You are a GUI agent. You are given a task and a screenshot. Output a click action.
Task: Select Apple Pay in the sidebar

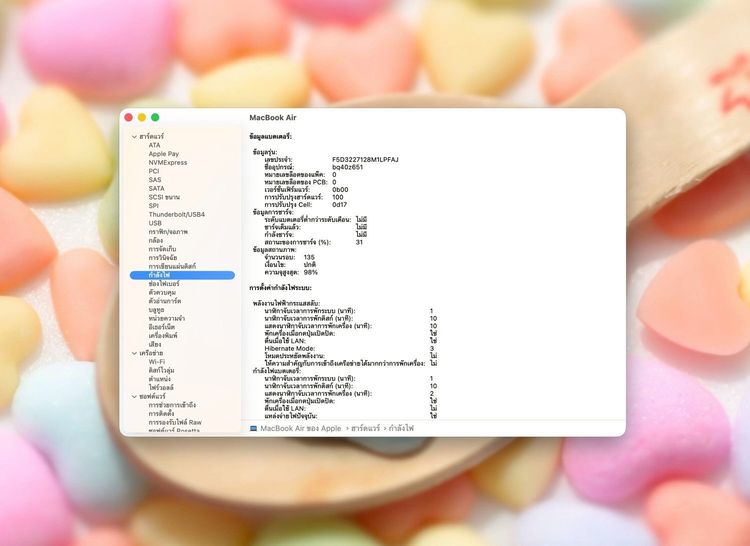point(164,154)
